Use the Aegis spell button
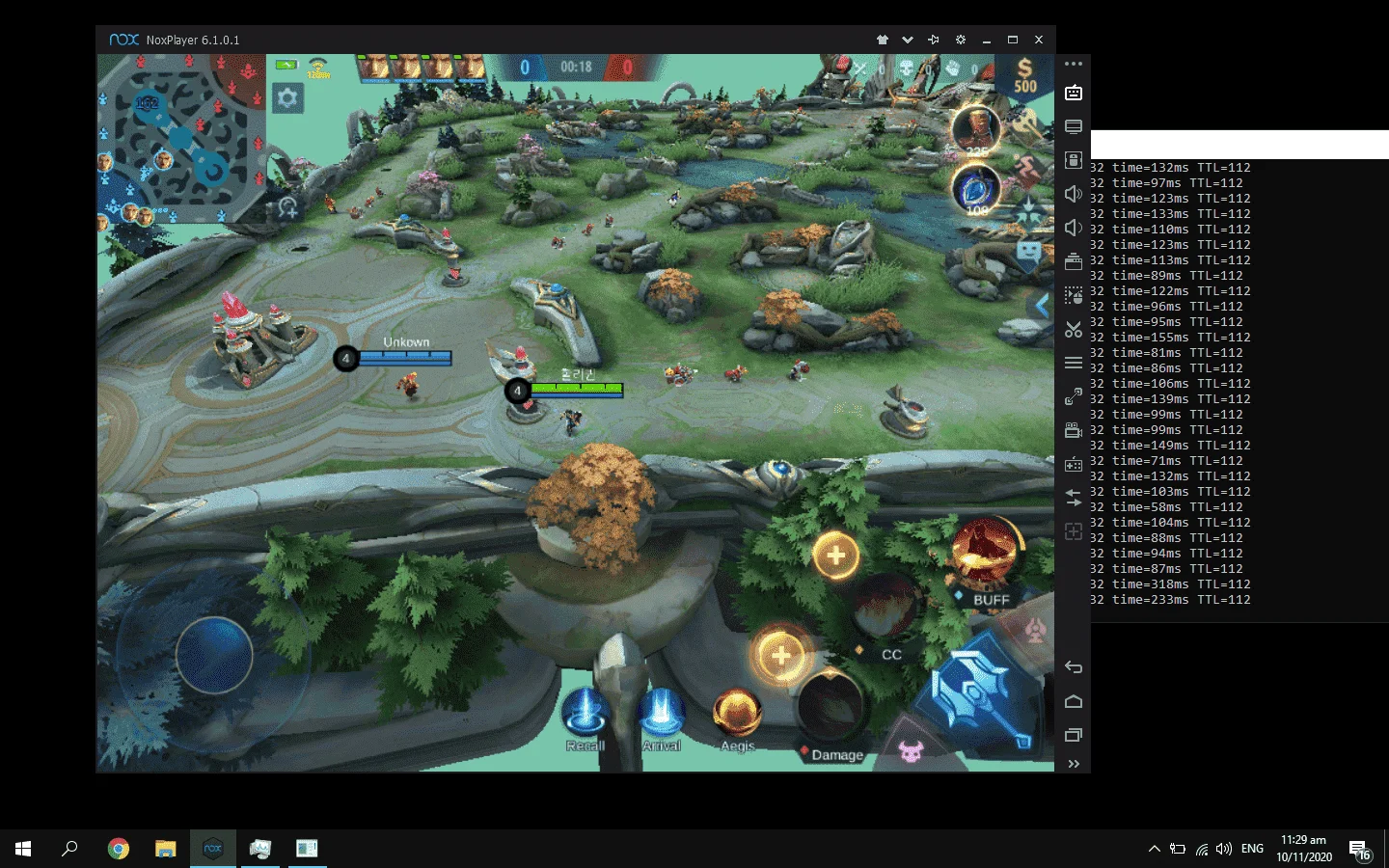1389x868 pixels. click(738, 719)
